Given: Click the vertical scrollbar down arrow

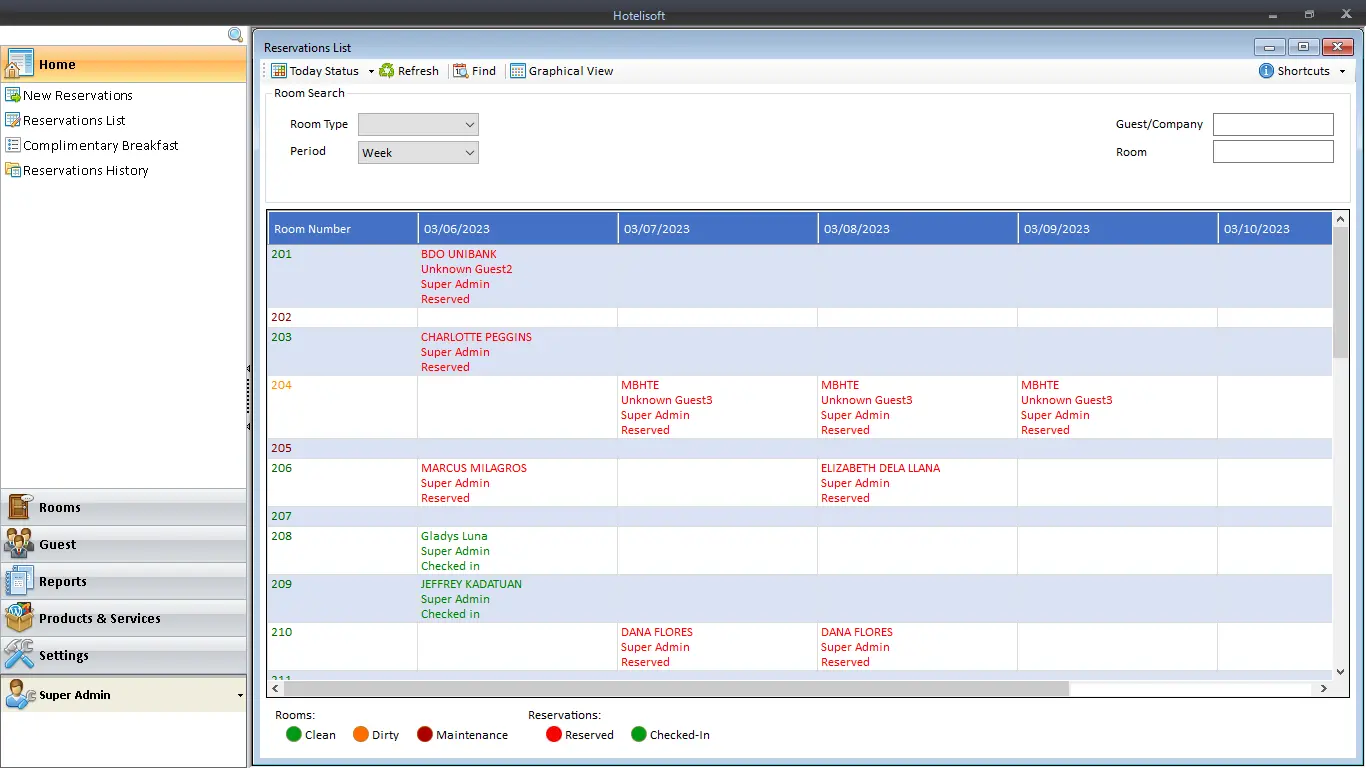Looking at the screenshot, I should 1341,672.
